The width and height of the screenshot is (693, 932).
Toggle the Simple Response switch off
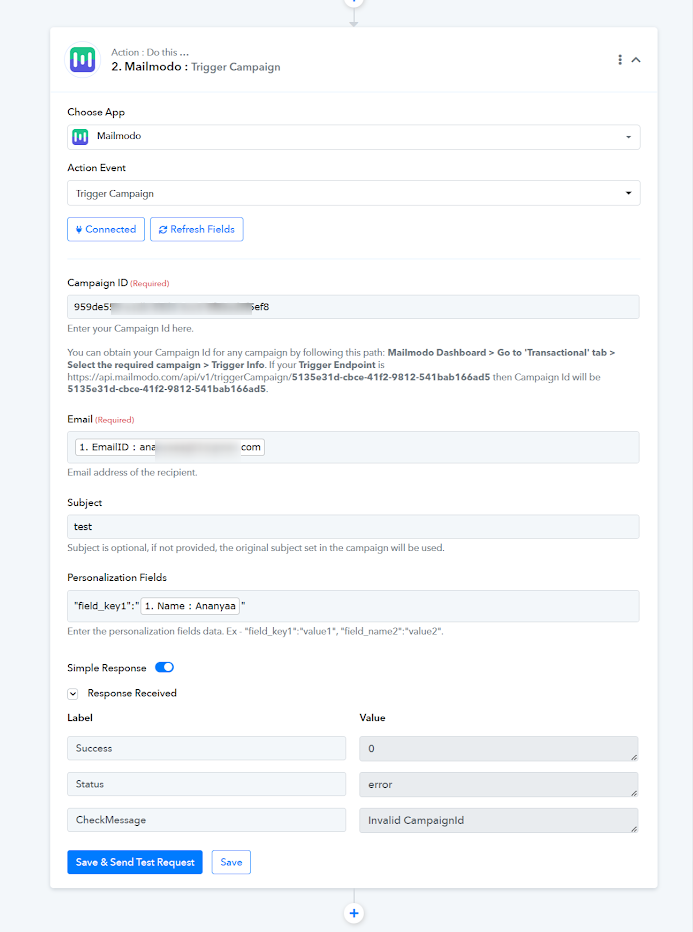[x=165, y=667]
